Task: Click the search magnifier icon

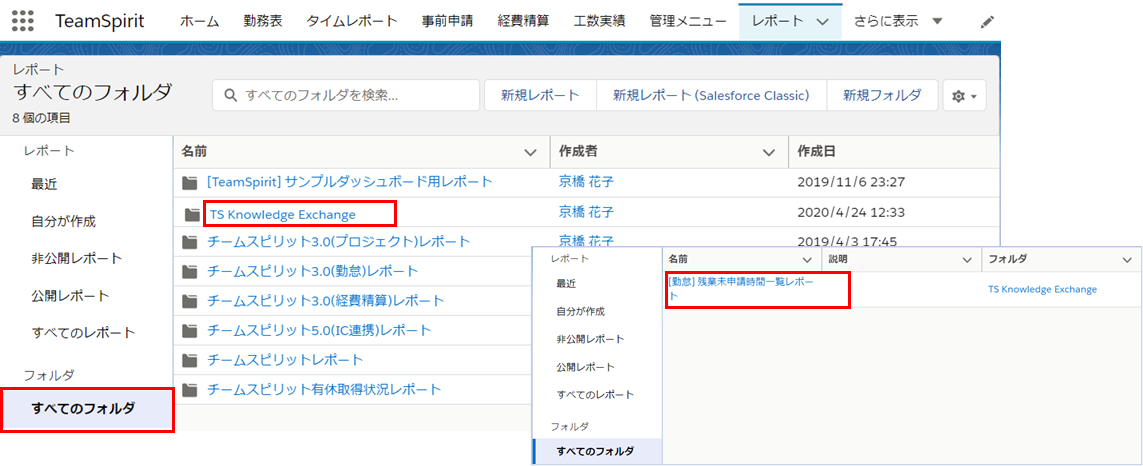Action: point(230,96)
